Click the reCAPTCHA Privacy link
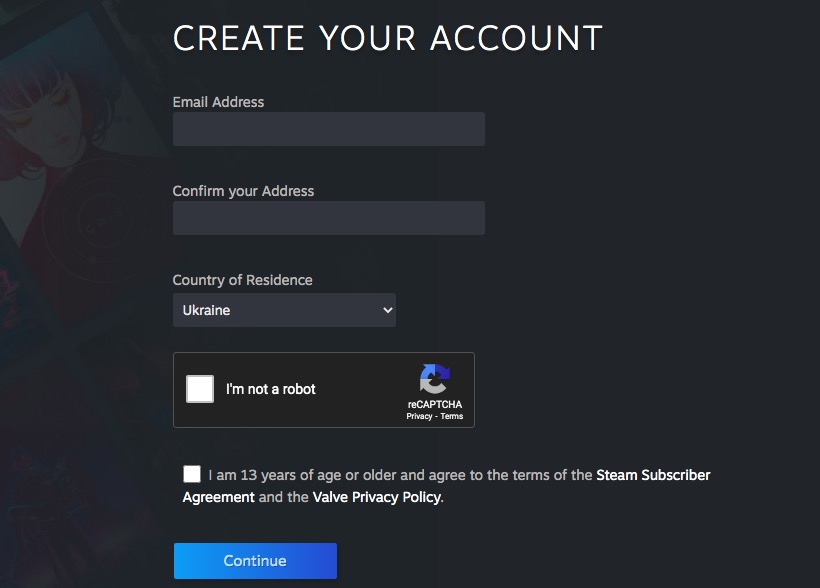The height and width of the screenshot is (588, 820). (421, 416)
